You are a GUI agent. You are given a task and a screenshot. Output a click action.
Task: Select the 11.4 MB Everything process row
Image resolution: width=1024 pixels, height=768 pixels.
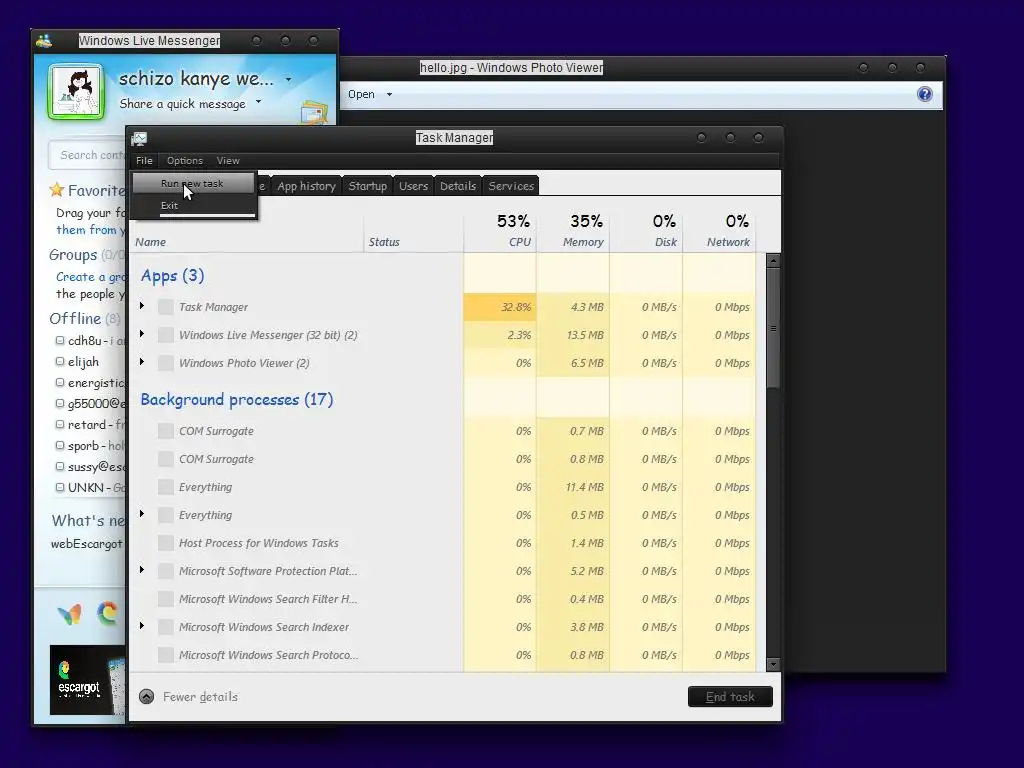coord(445,487)
